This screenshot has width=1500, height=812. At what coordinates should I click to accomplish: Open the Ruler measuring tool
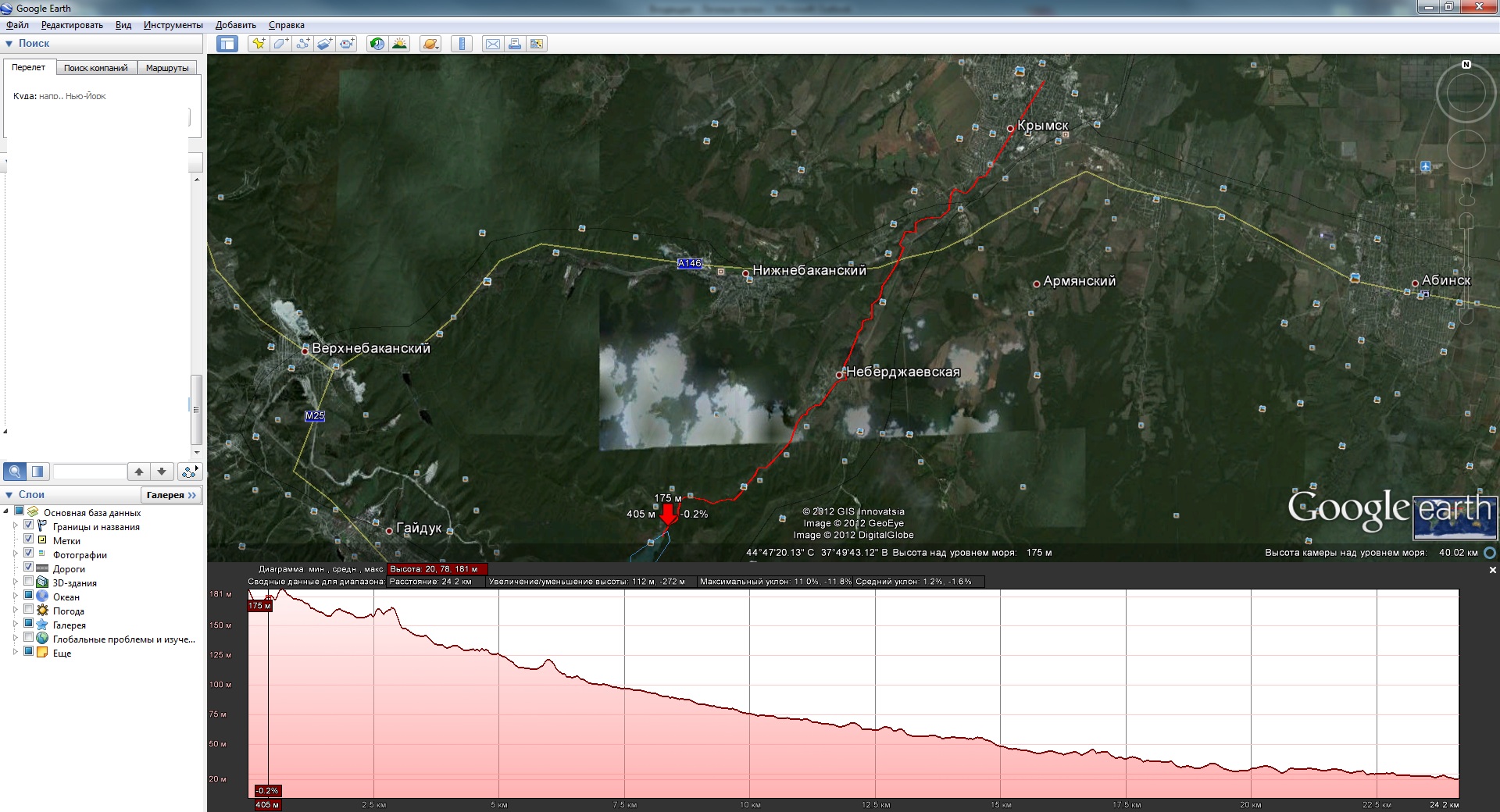point(462,44)
